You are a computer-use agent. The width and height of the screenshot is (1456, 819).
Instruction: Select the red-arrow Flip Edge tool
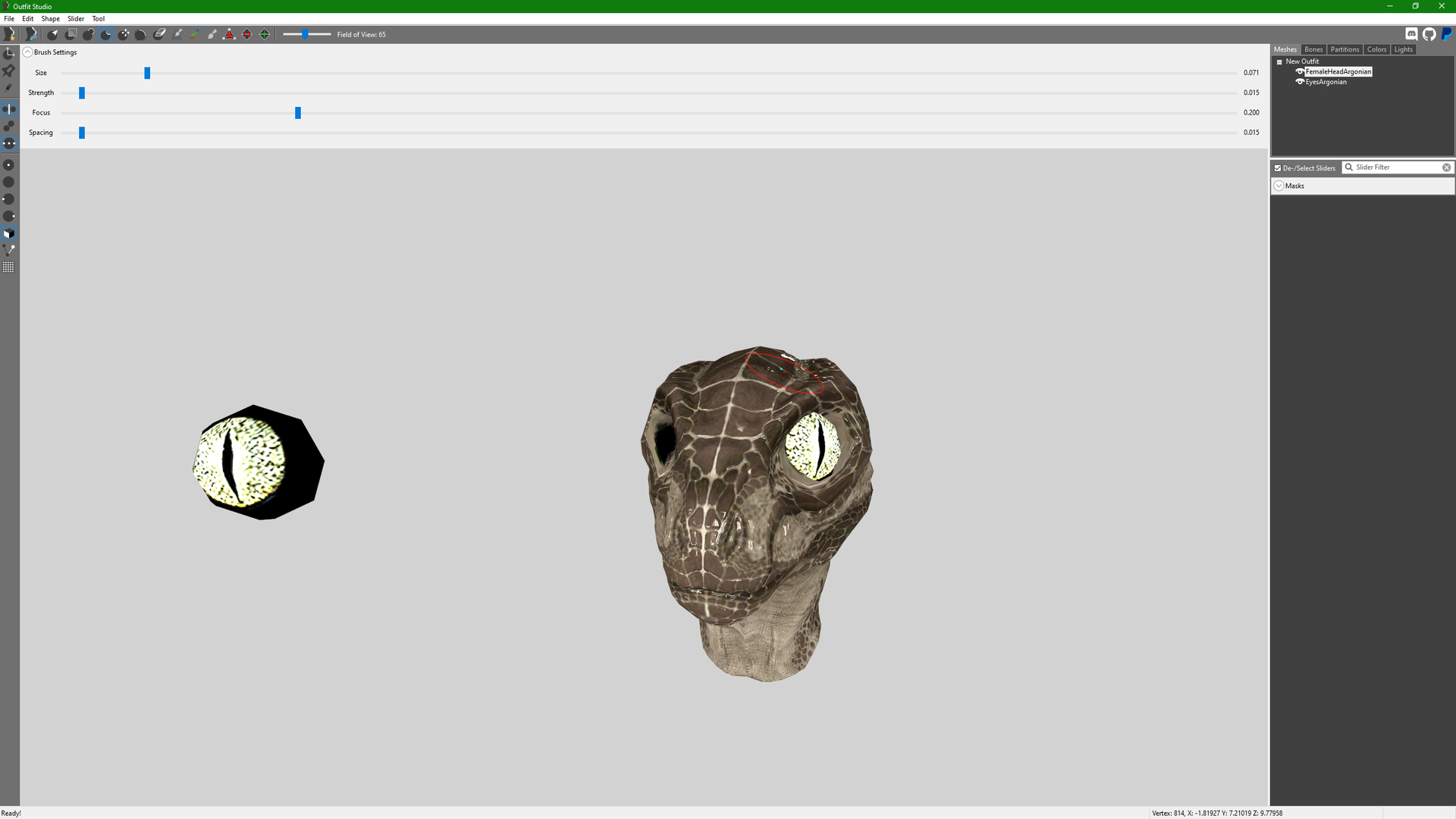247,34
